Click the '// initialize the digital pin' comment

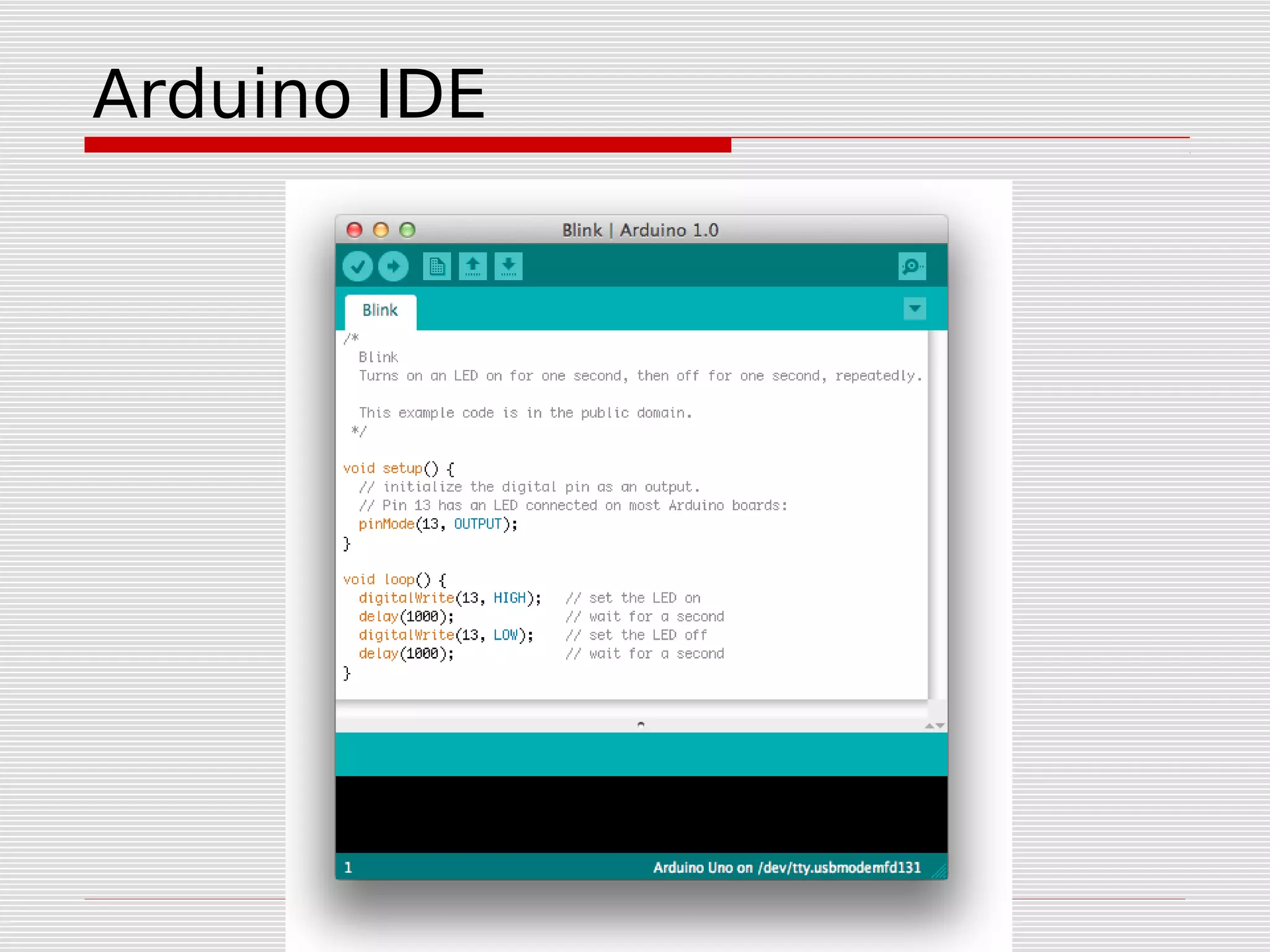tap(529, 487)
